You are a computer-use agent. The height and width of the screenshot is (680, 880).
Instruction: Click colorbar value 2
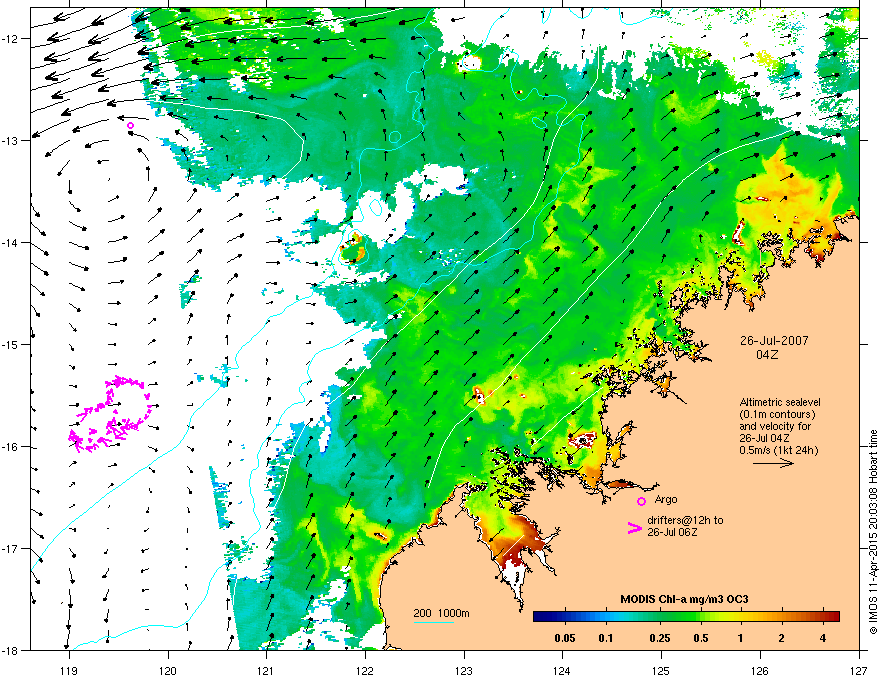tap(781, 638)
